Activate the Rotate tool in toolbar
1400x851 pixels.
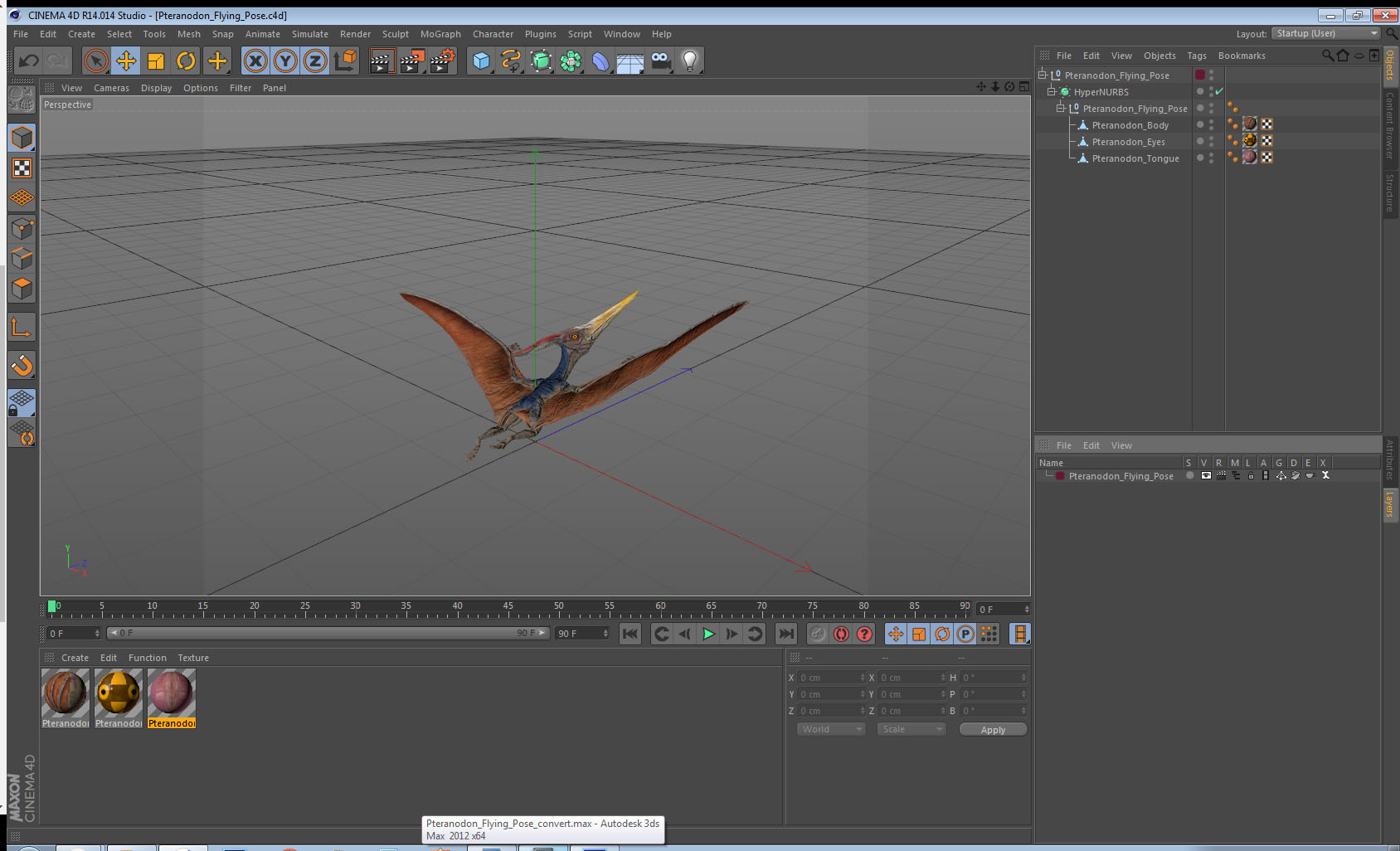(186, 61)
